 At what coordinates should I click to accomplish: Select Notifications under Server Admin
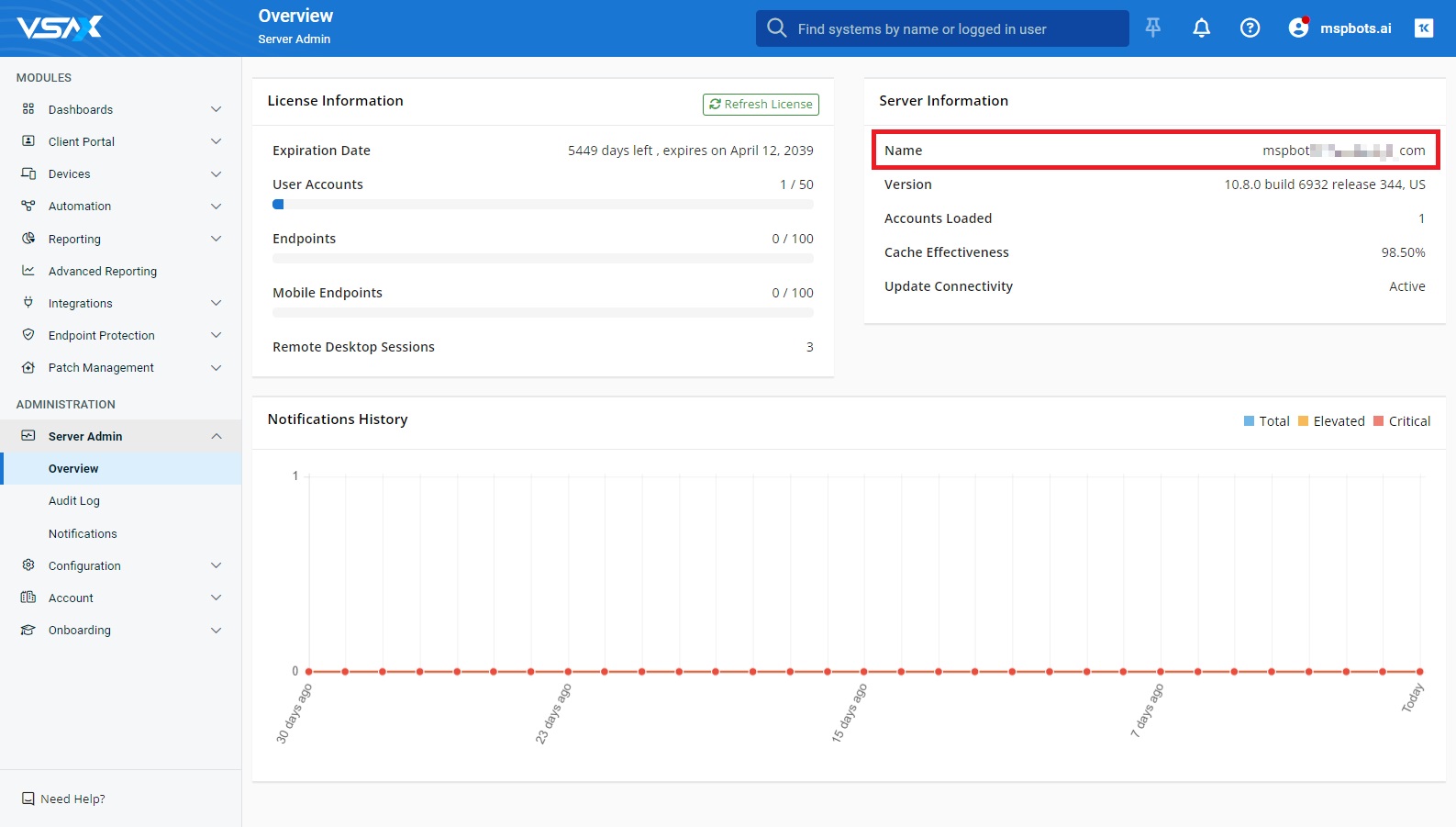pyautogui.click(x=83, y=533)
